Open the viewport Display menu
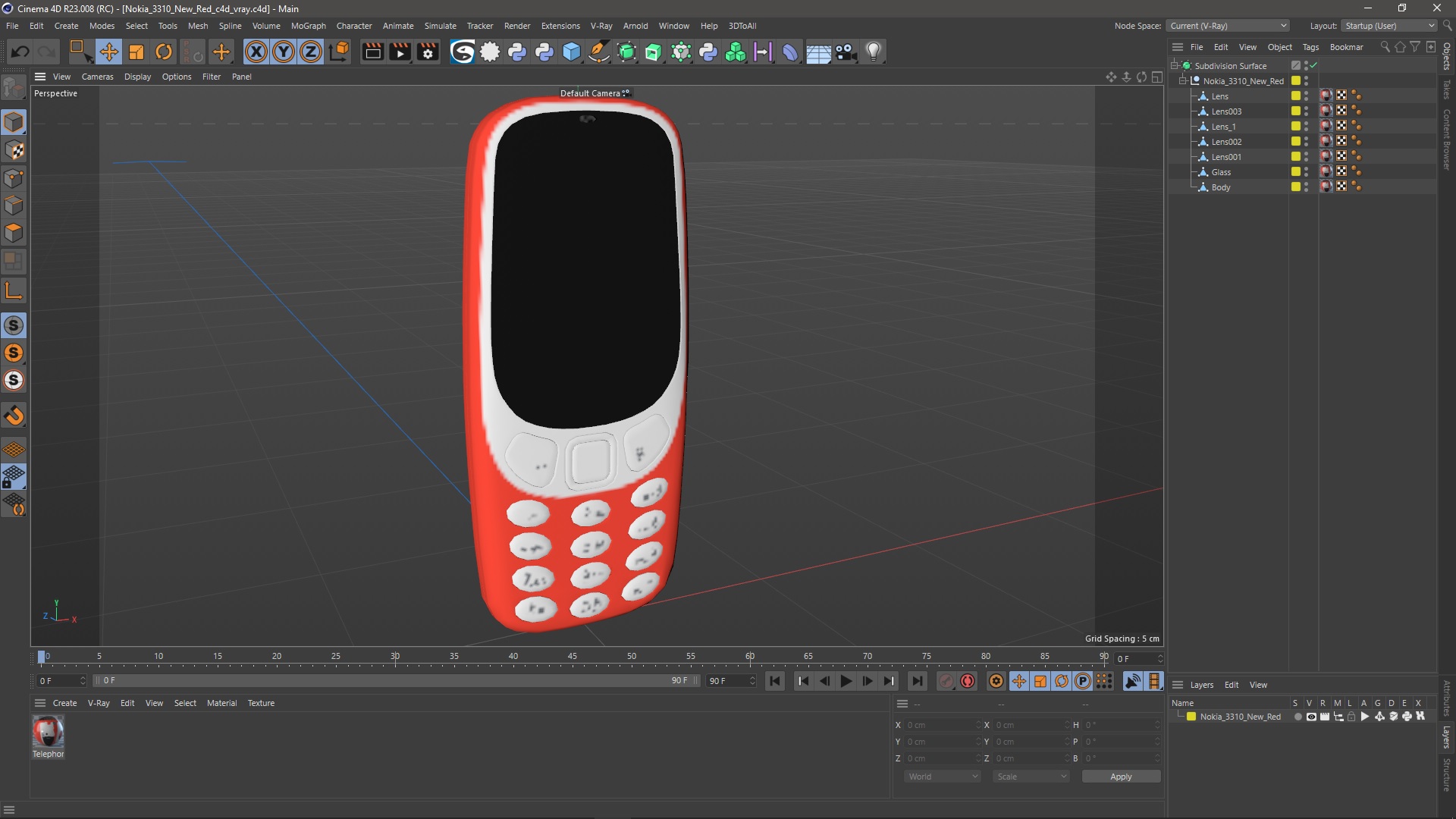This screenshot has height=819, width=1456. 137,77
